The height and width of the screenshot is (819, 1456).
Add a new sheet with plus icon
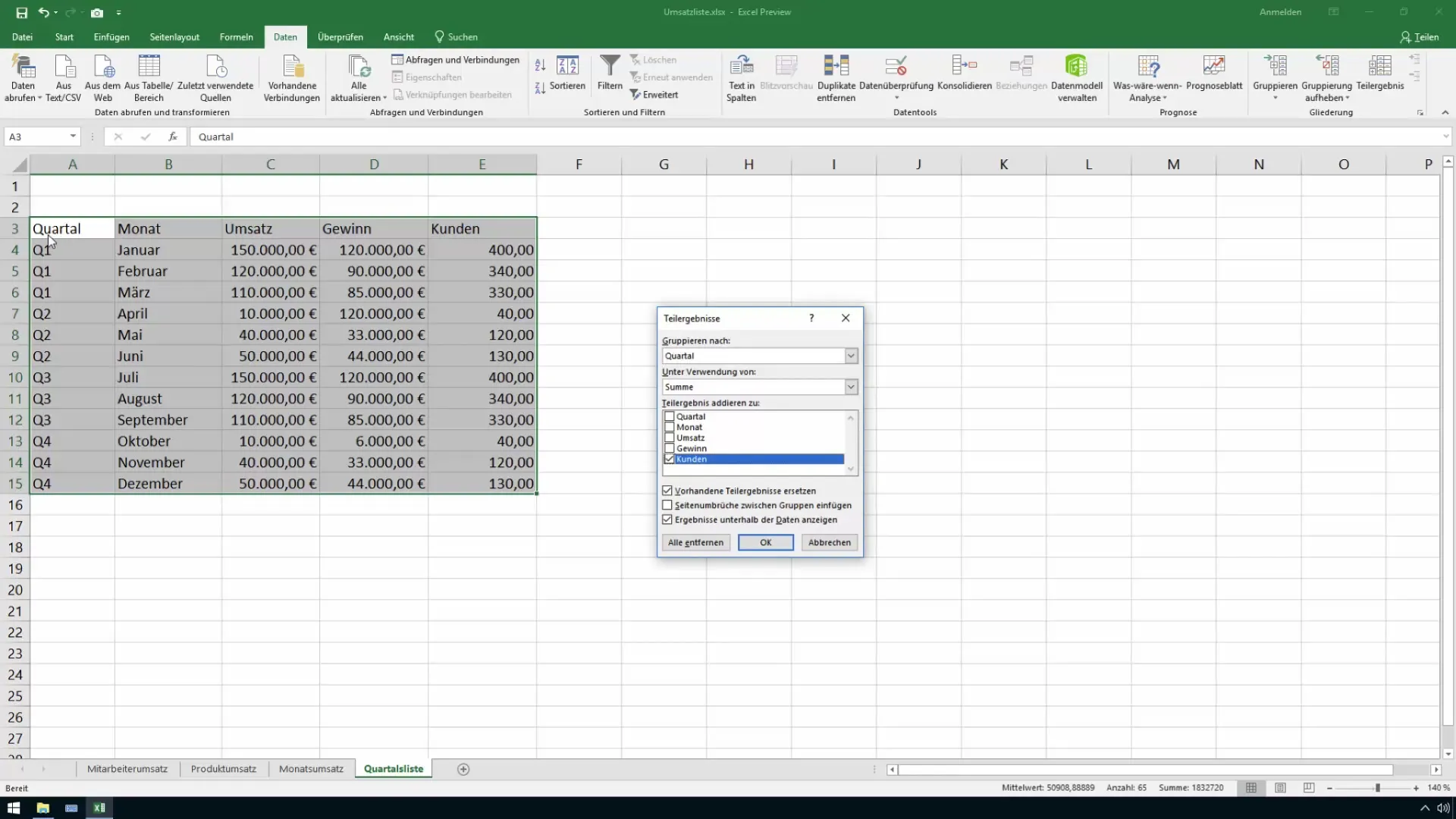[463, 769]
